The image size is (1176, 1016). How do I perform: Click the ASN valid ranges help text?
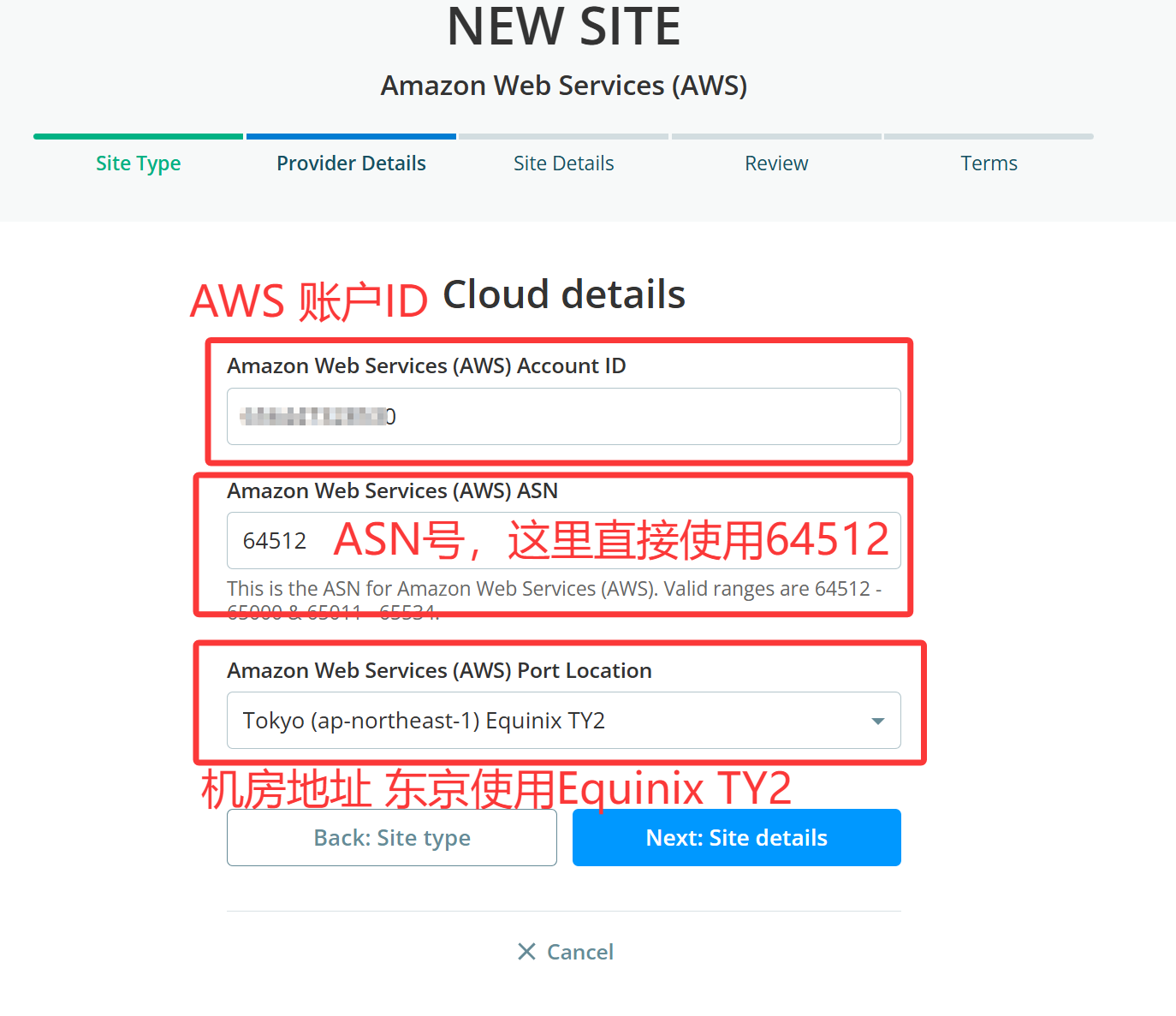555,599
